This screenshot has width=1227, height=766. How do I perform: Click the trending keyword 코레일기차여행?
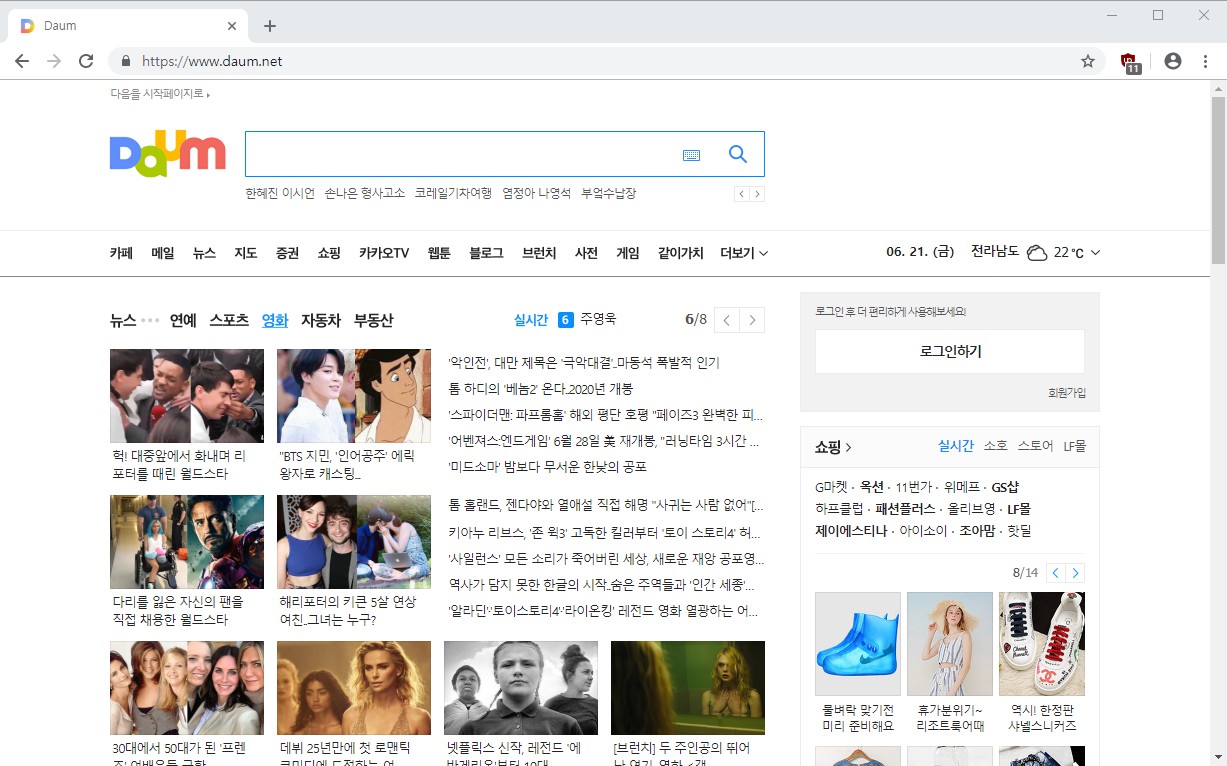click(453, 193)
